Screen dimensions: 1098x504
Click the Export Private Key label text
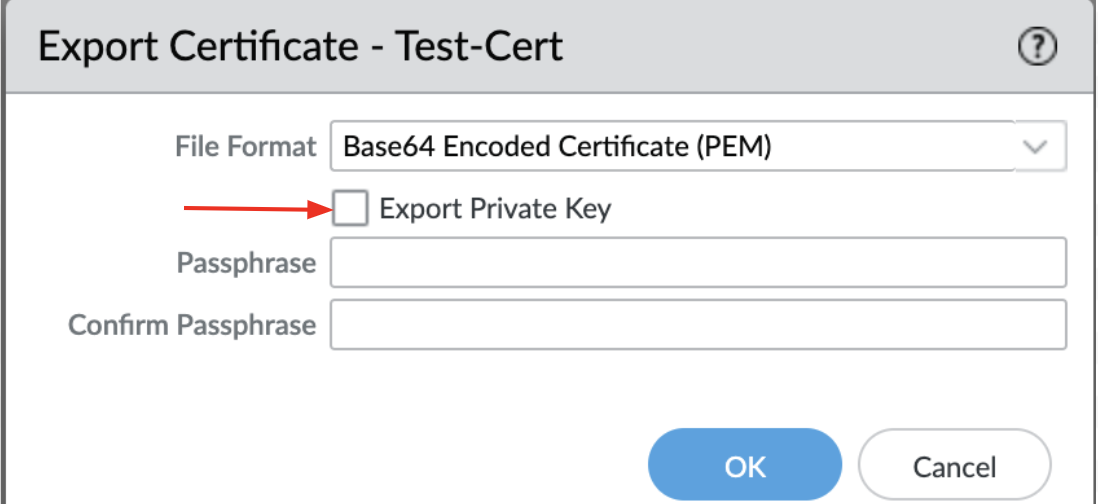tap(495, 209)
